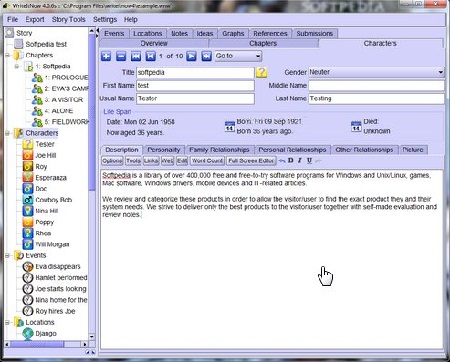This screenshot has width=450, height=362.
Task: Open the Gender dropdown showing Neuter
Action: 376,72
